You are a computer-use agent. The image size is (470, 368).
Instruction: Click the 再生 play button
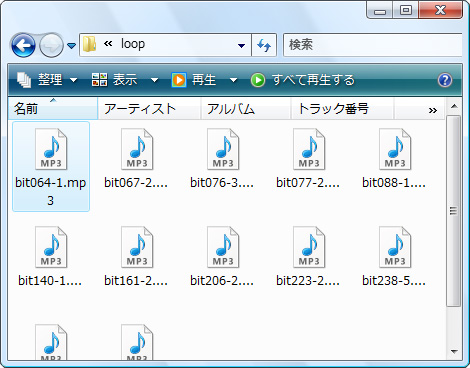194,80
